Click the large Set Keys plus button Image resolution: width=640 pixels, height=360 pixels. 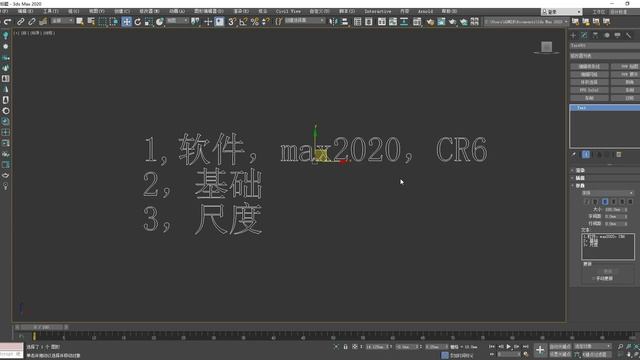coord(540,350)
